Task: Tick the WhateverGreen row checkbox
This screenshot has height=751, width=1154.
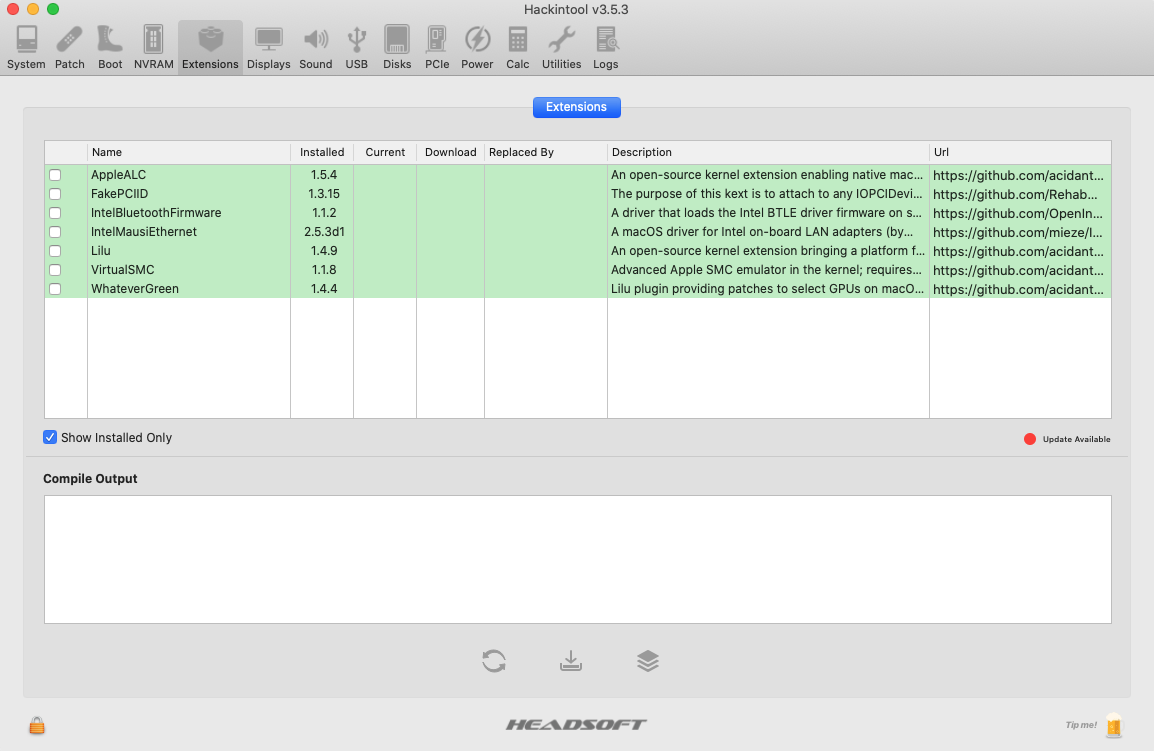Action: pyautogui.click(x=55, y=289)
